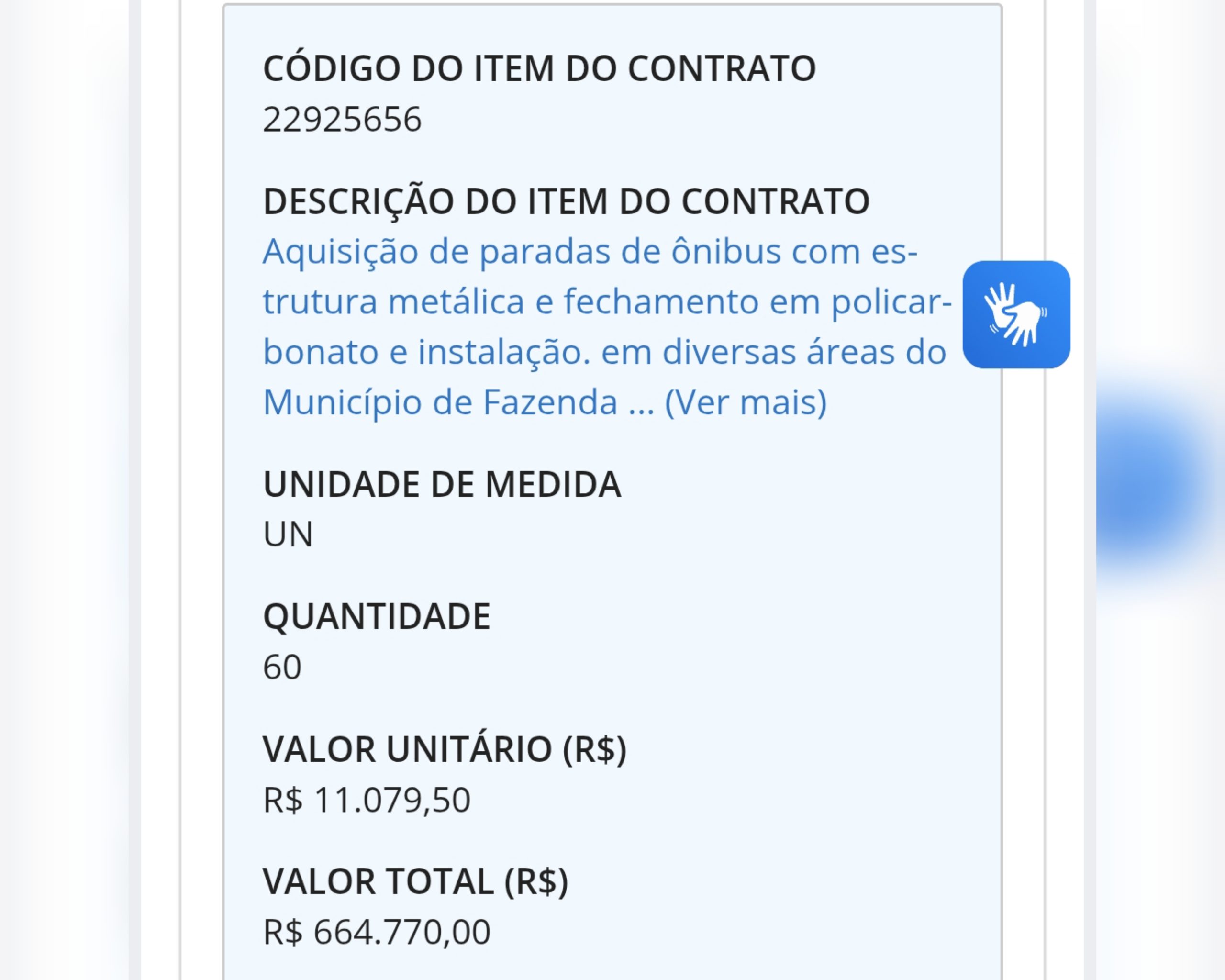This screenshot has height=980, width=1225.
Task: Click the "VALOR UNITÁRIO (R$)" label
Action: (445, 749)
